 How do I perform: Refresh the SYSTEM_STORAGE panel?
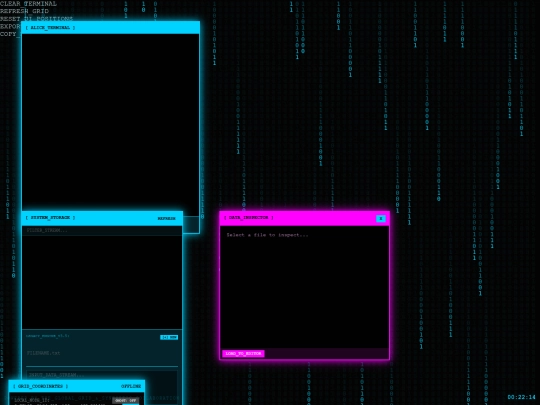[167, 218]
